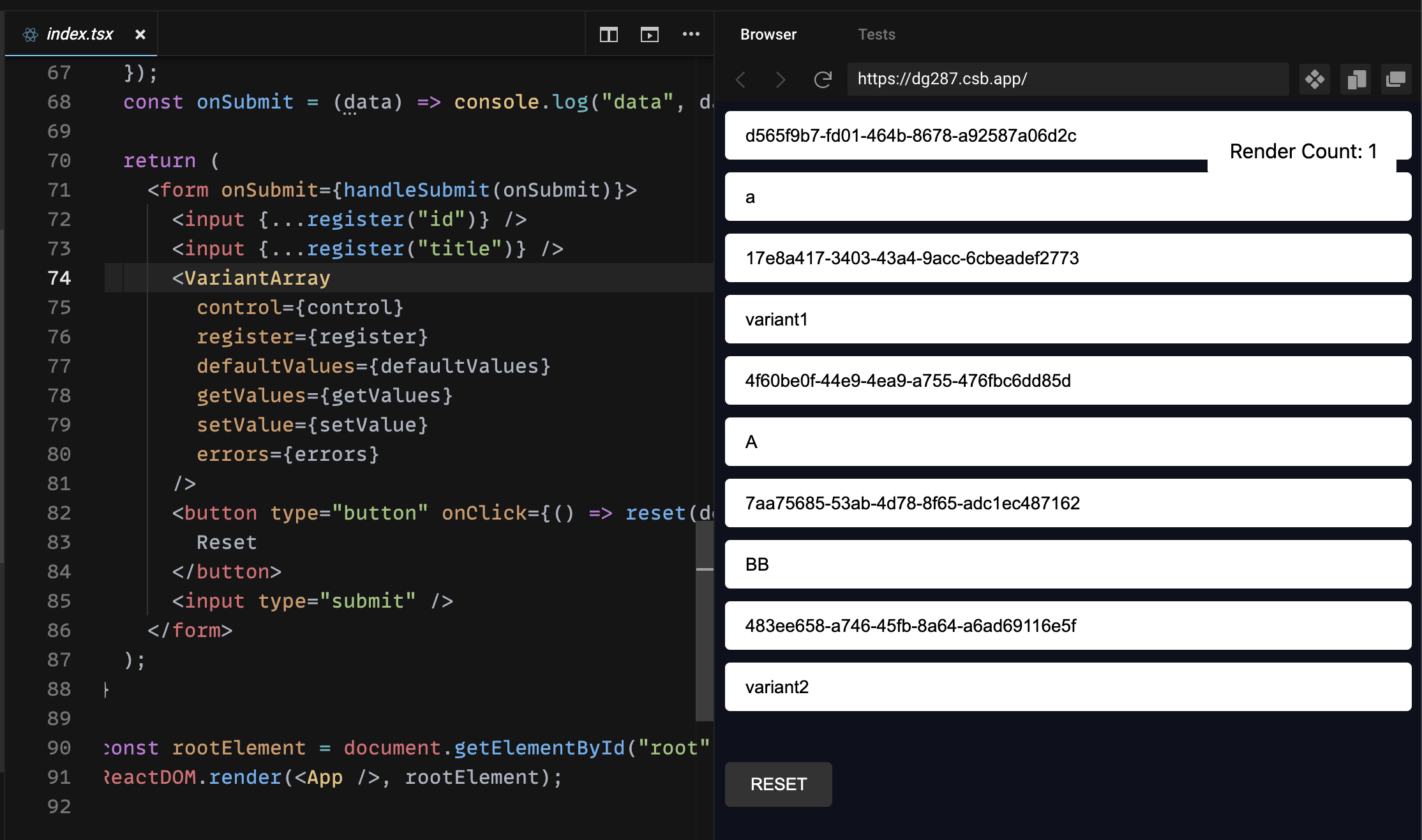The image size is (1422, 840).
Task: Open more editor actions menu
Action: tap(691, 34)
